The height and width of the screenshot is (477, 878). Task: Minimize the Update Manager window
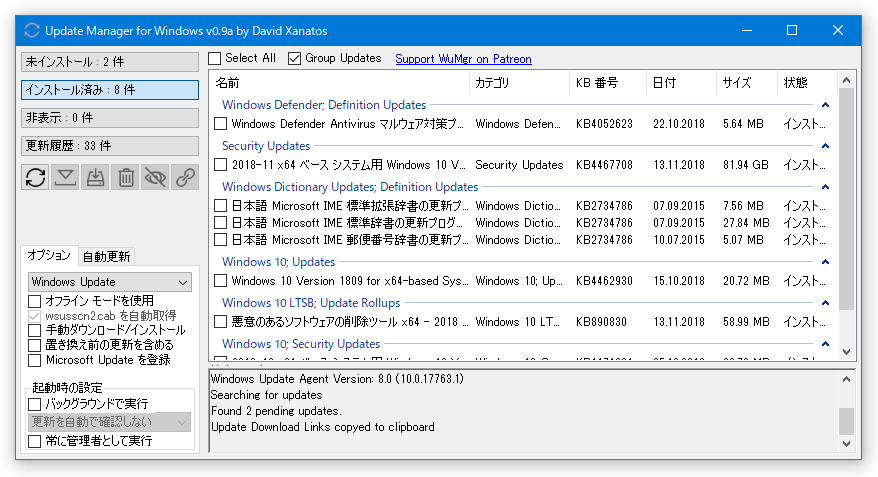pyautogui.click(x=746, y=30)
